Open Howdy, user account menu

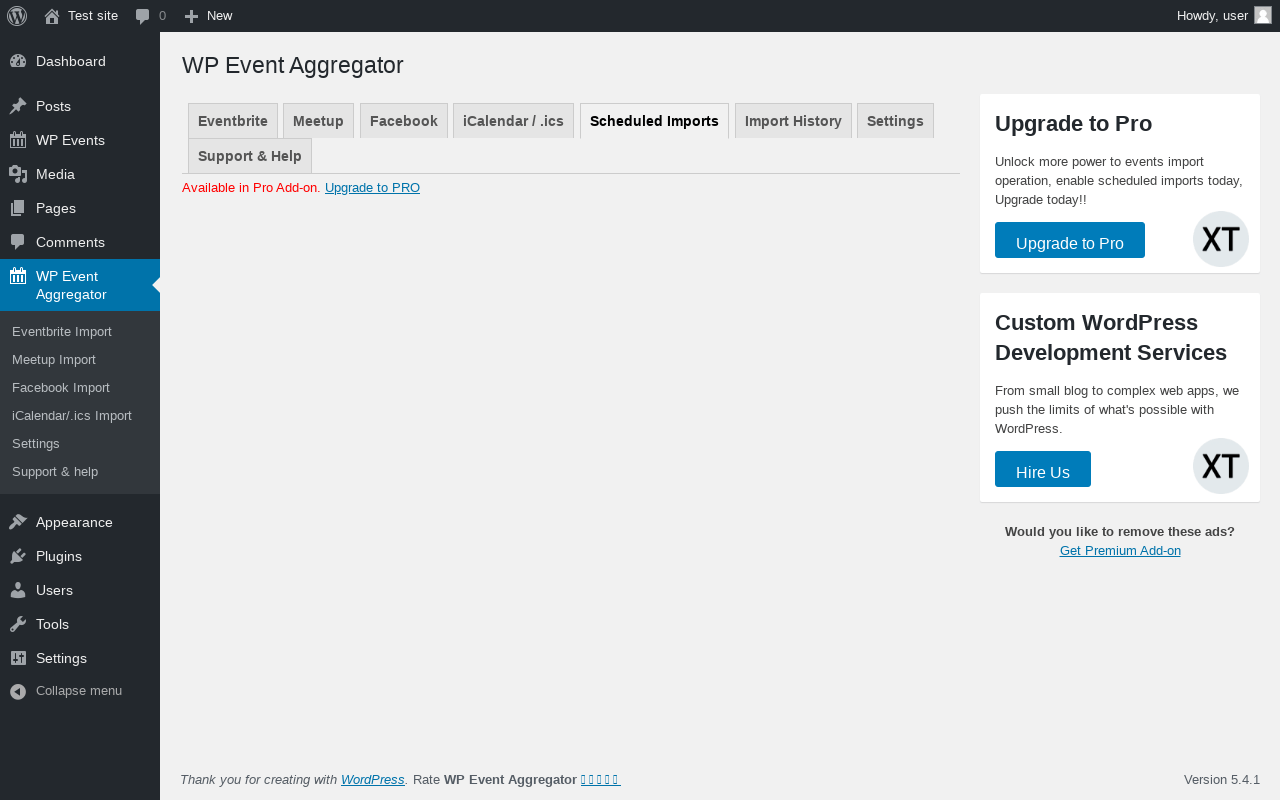tap(1224, 15)
